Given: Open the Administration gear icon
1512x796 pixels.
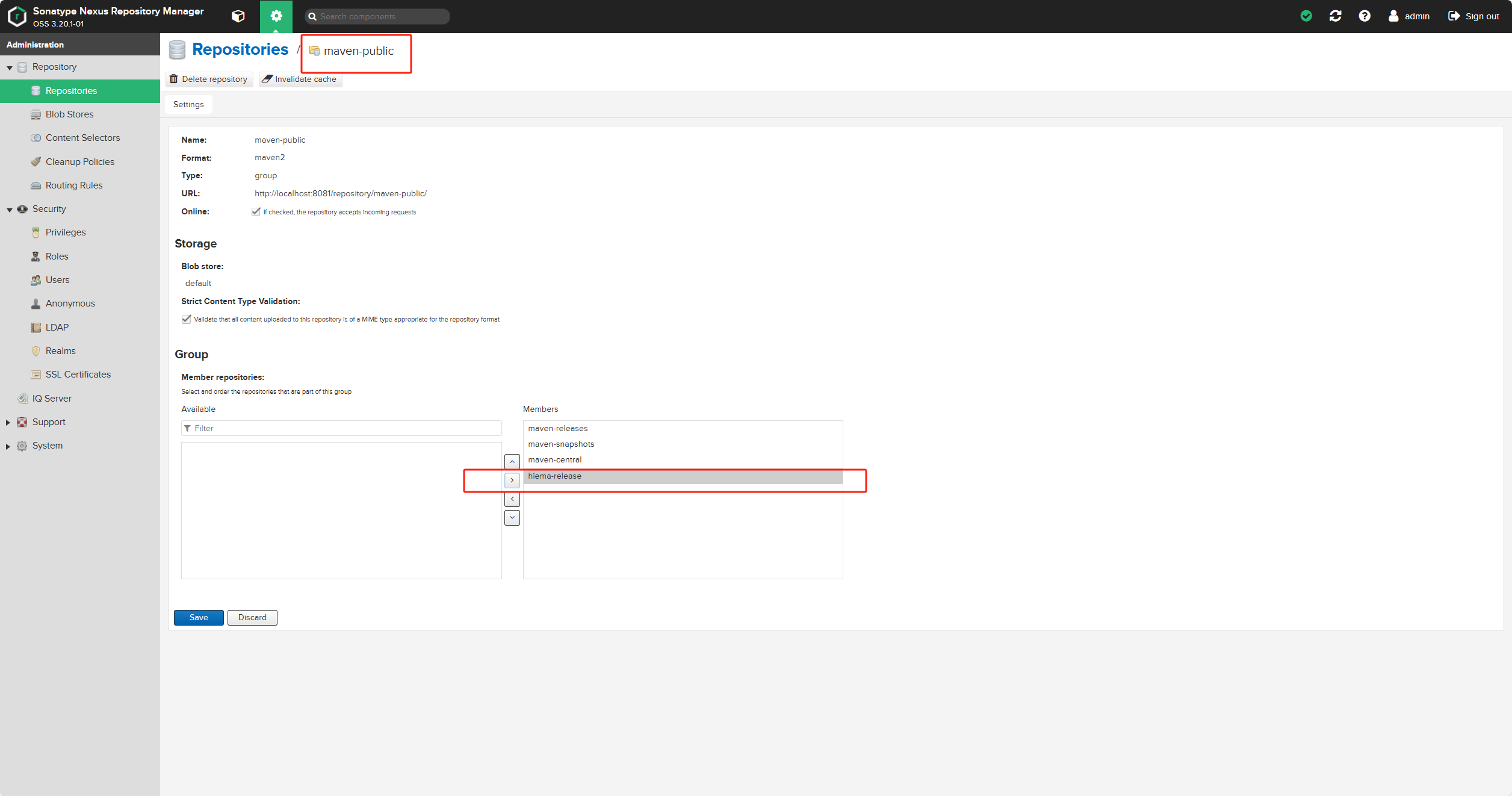Looking at the screenshot, I should pos(276,16).
